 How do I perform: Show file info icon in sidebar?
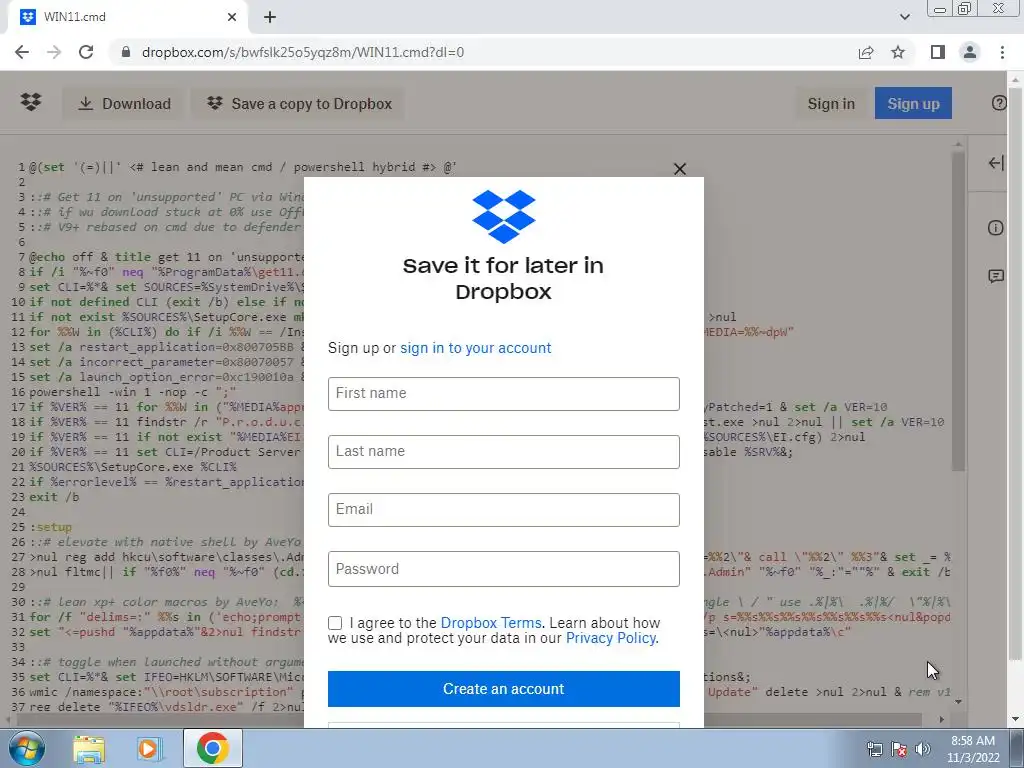995,227
